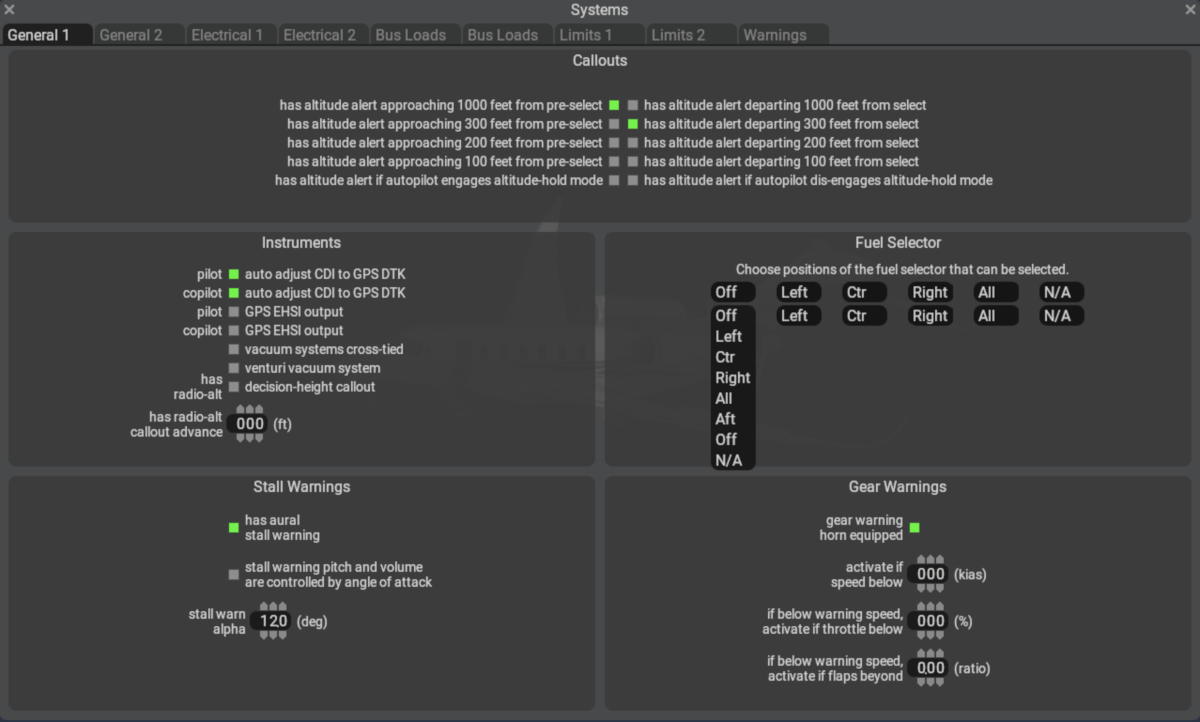The height and width of the screenshot is (722, 1200).
Task: Click the stall warn alpha value field
Action: [273, 621]
